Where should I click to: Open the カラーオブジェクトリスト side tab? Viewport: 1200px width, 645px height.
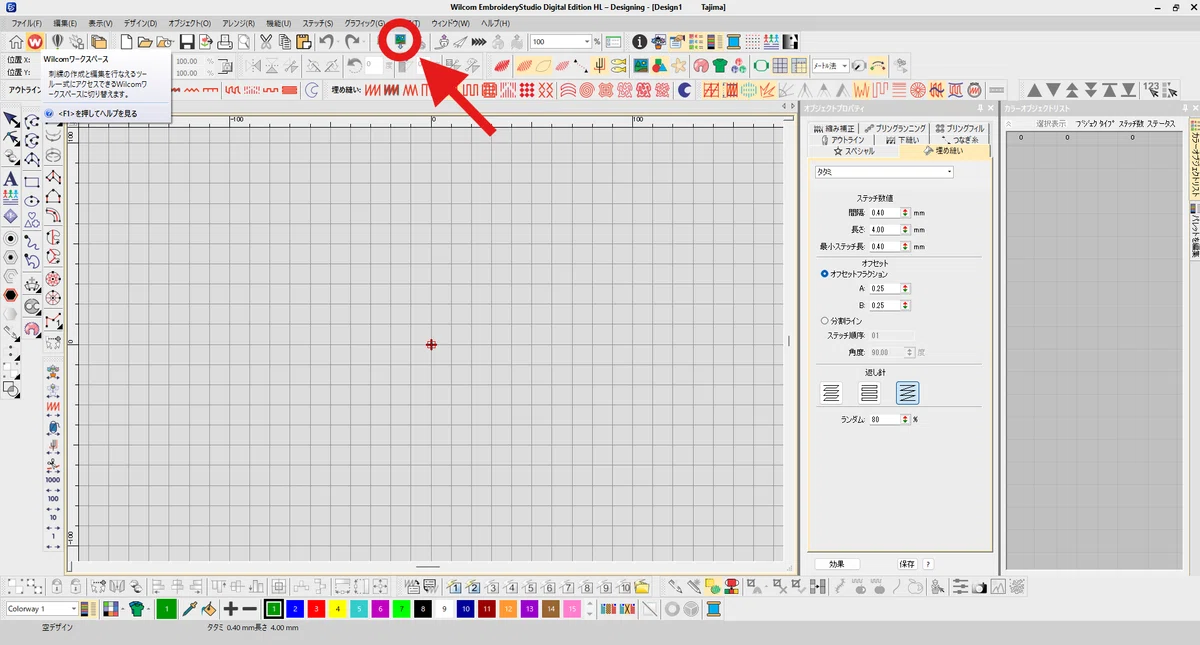tap(1194, 160)
